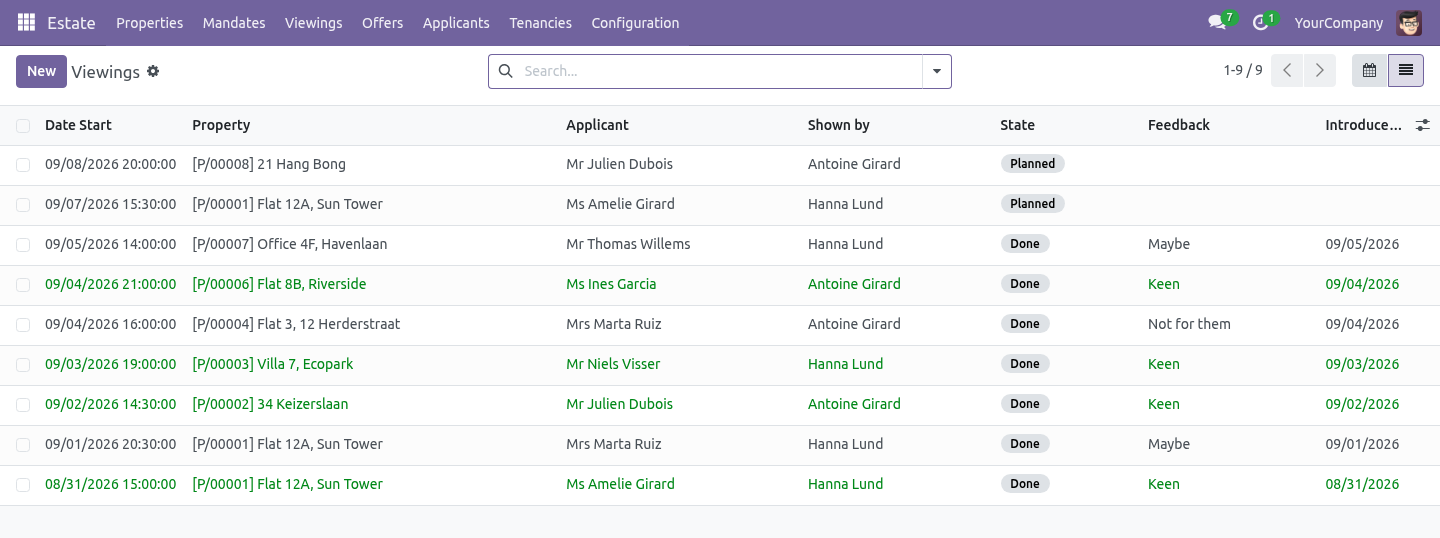
Task: Sort by the Feedback column header
Action: 1178,125
